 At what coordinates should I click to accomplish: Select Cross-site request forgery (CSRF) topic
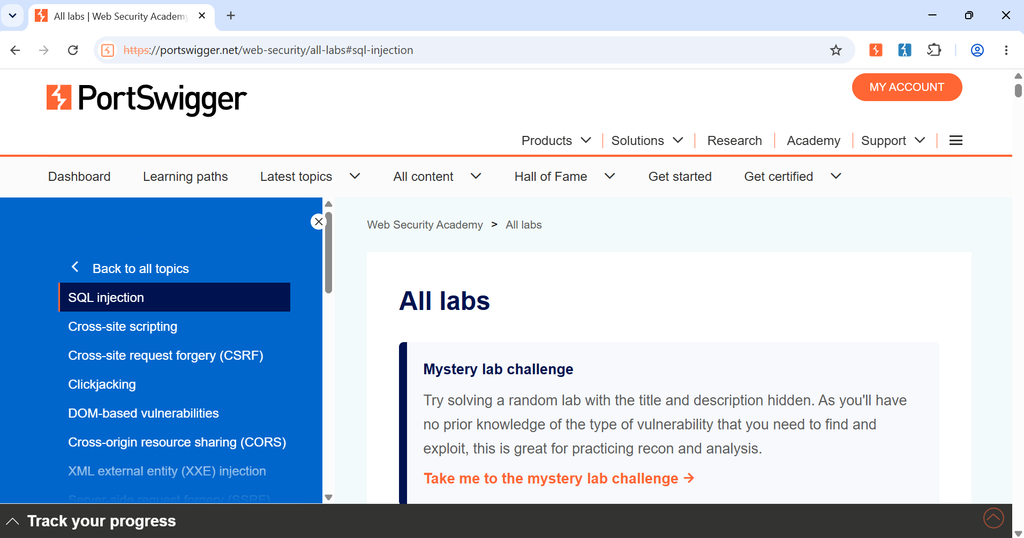coord(166,355)
